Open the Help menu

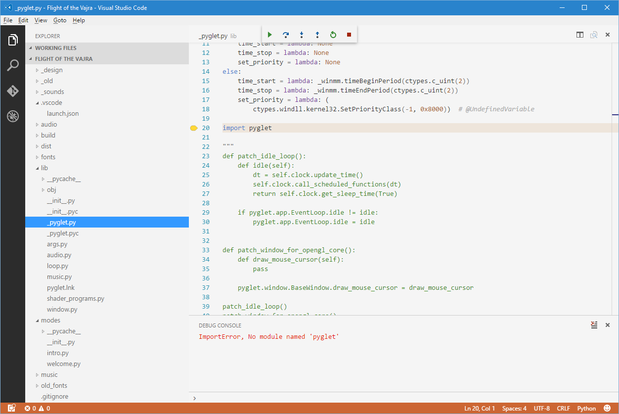(x=79, y=20)
